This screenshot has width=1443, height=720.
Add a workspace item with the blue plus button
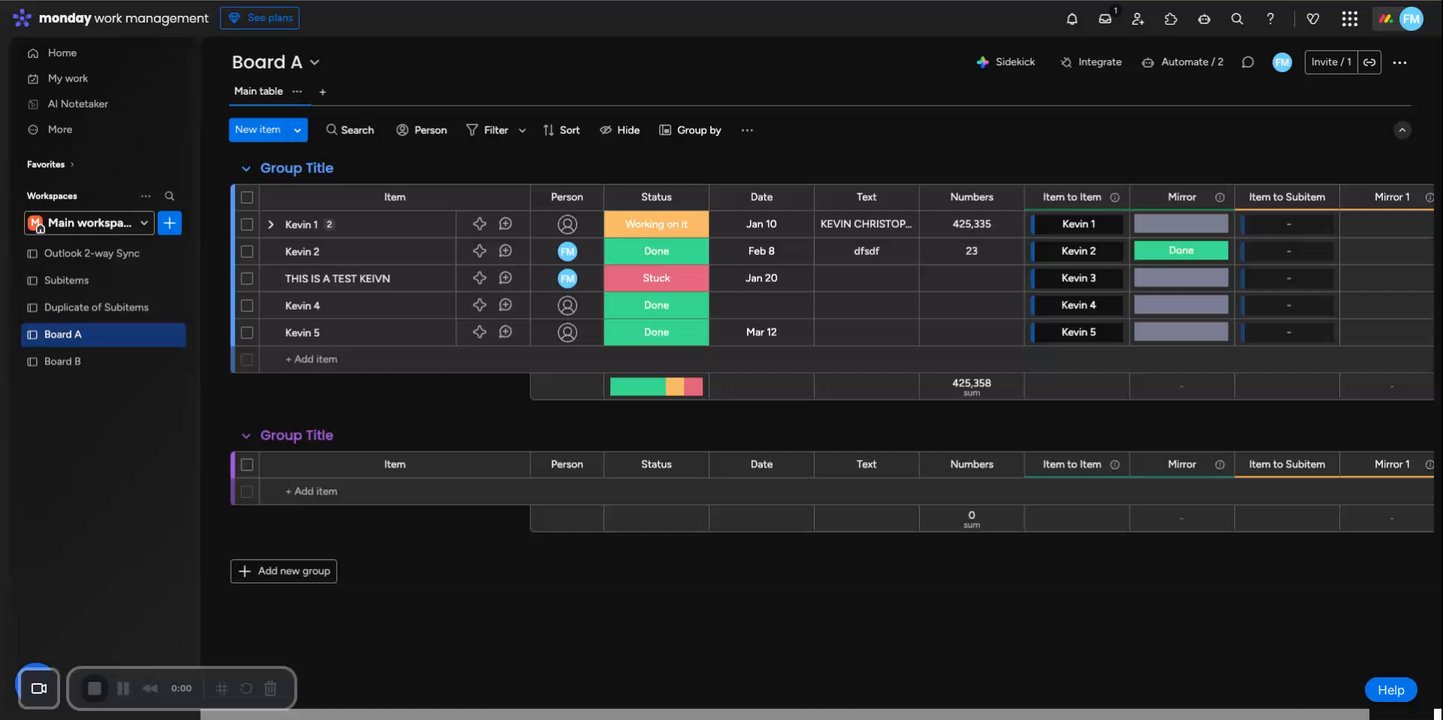(x=170, y=223)
